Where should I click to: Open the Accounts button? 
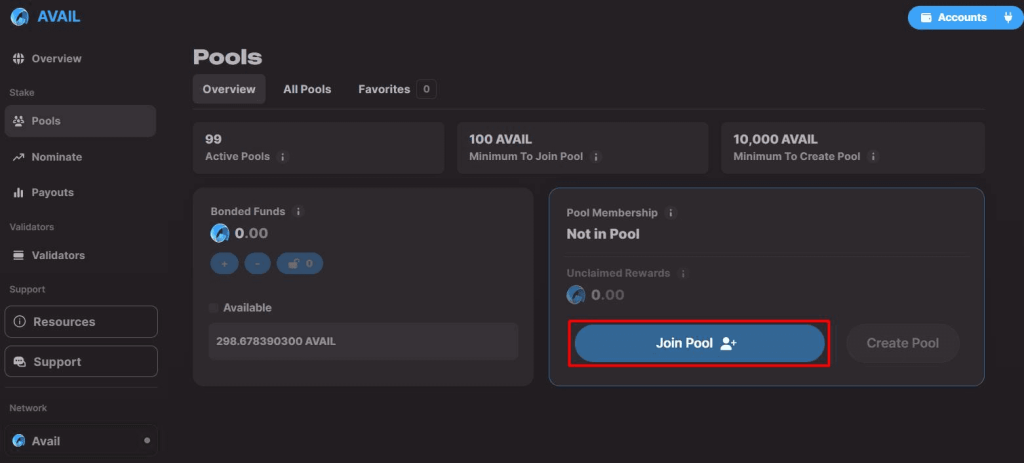coord(965,18)
